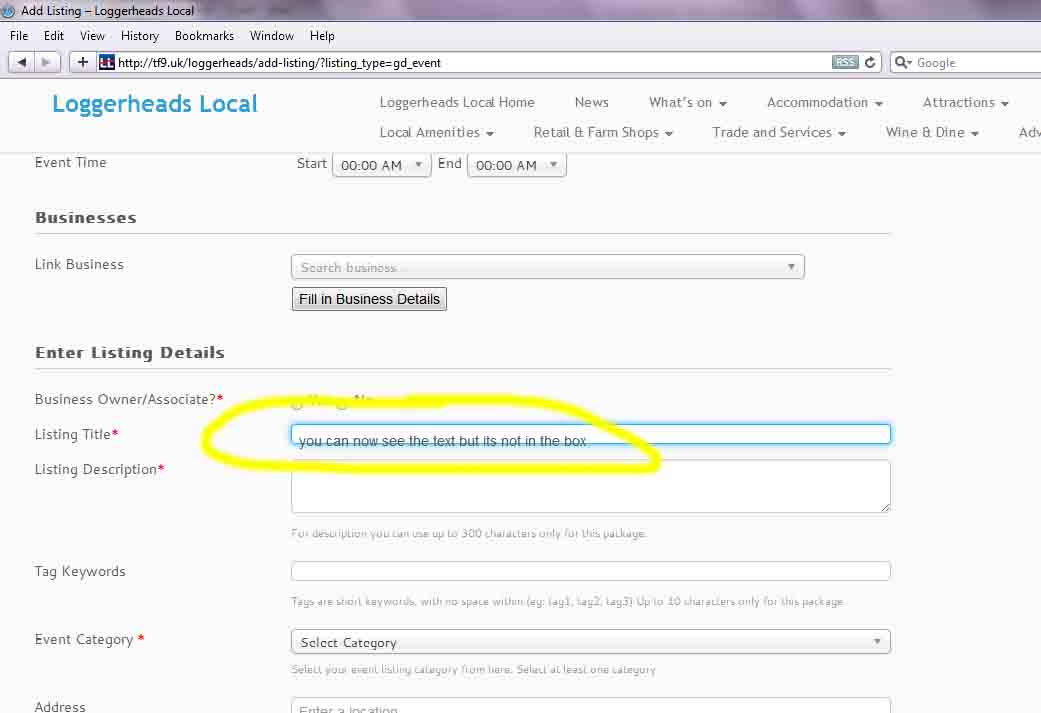The image size is (1041, 713).
Task: Click the browser Forward arrow button
Action: coord(47,62)
